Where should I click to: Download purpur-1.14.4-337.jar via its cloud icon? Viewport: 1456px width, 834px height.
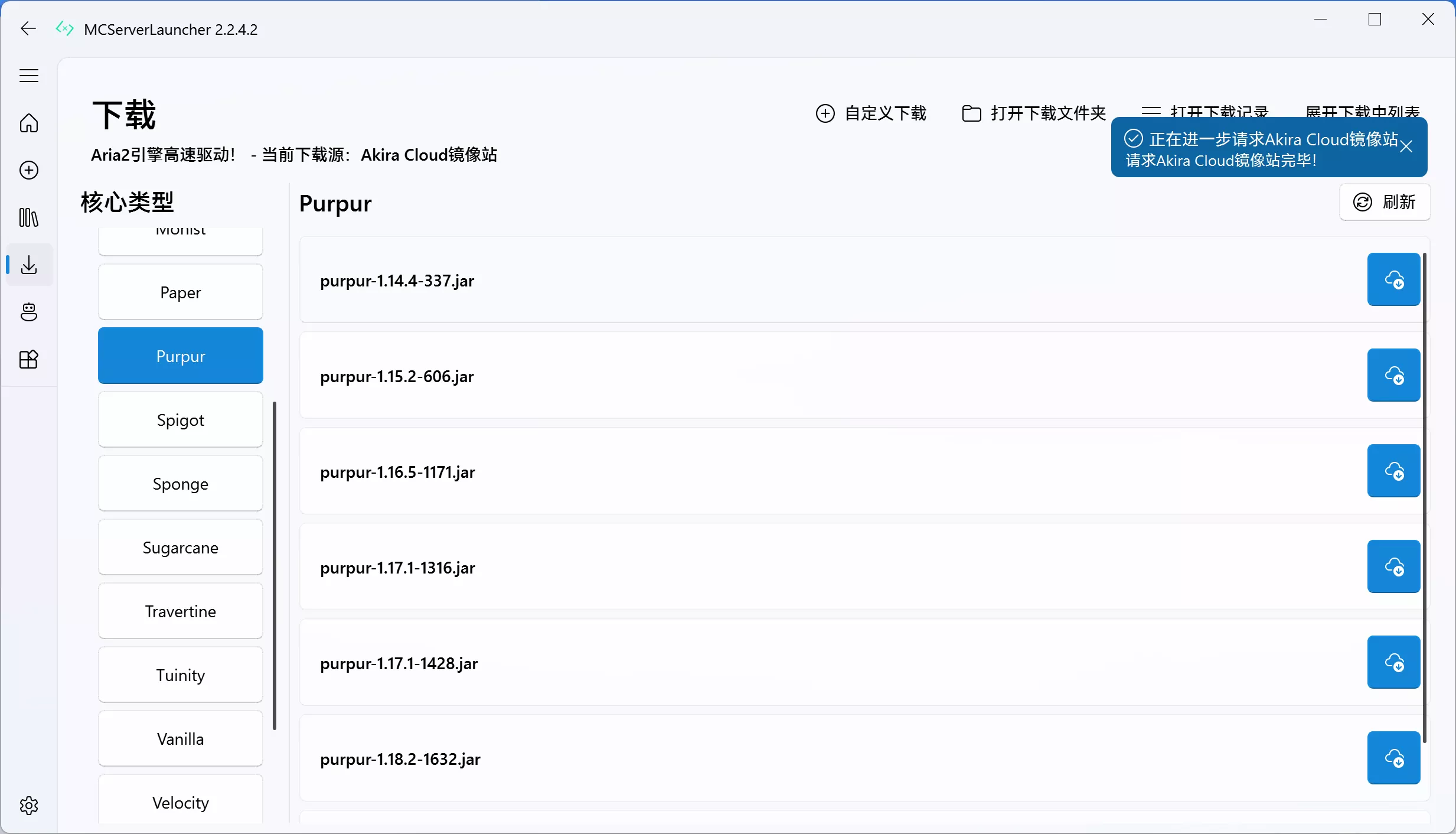point(1393,279)
